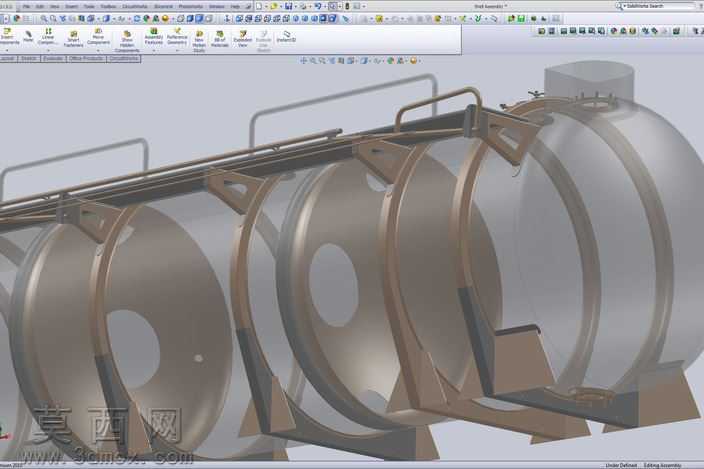Open the dropdown next to Undo
Viewport: 704px width, 469px height.
click(325, 6)
